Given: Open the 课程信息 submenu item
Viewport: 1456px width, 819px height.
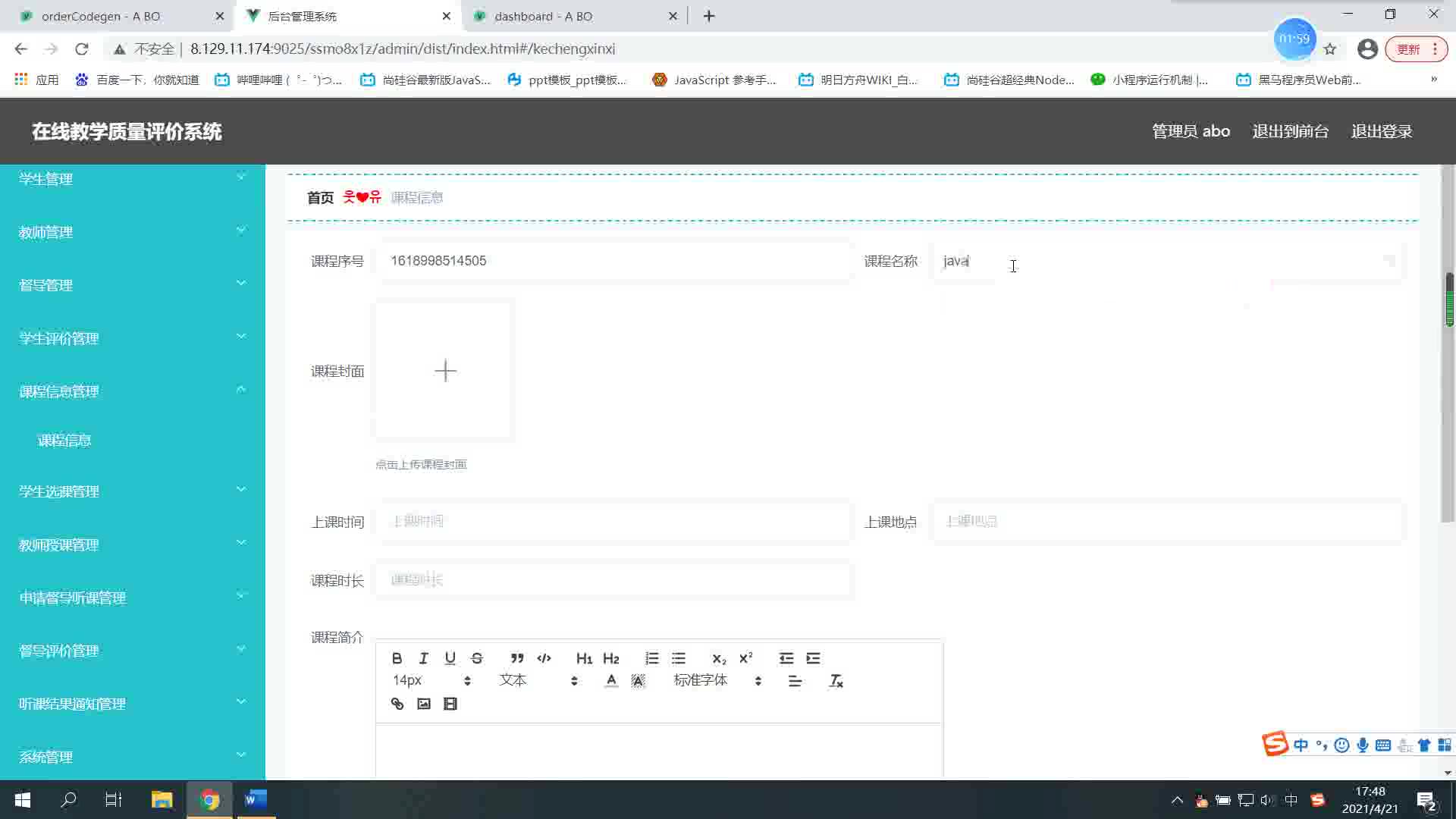Looking at the screenshot, I should pyautogui.click(x=64, y=440).
